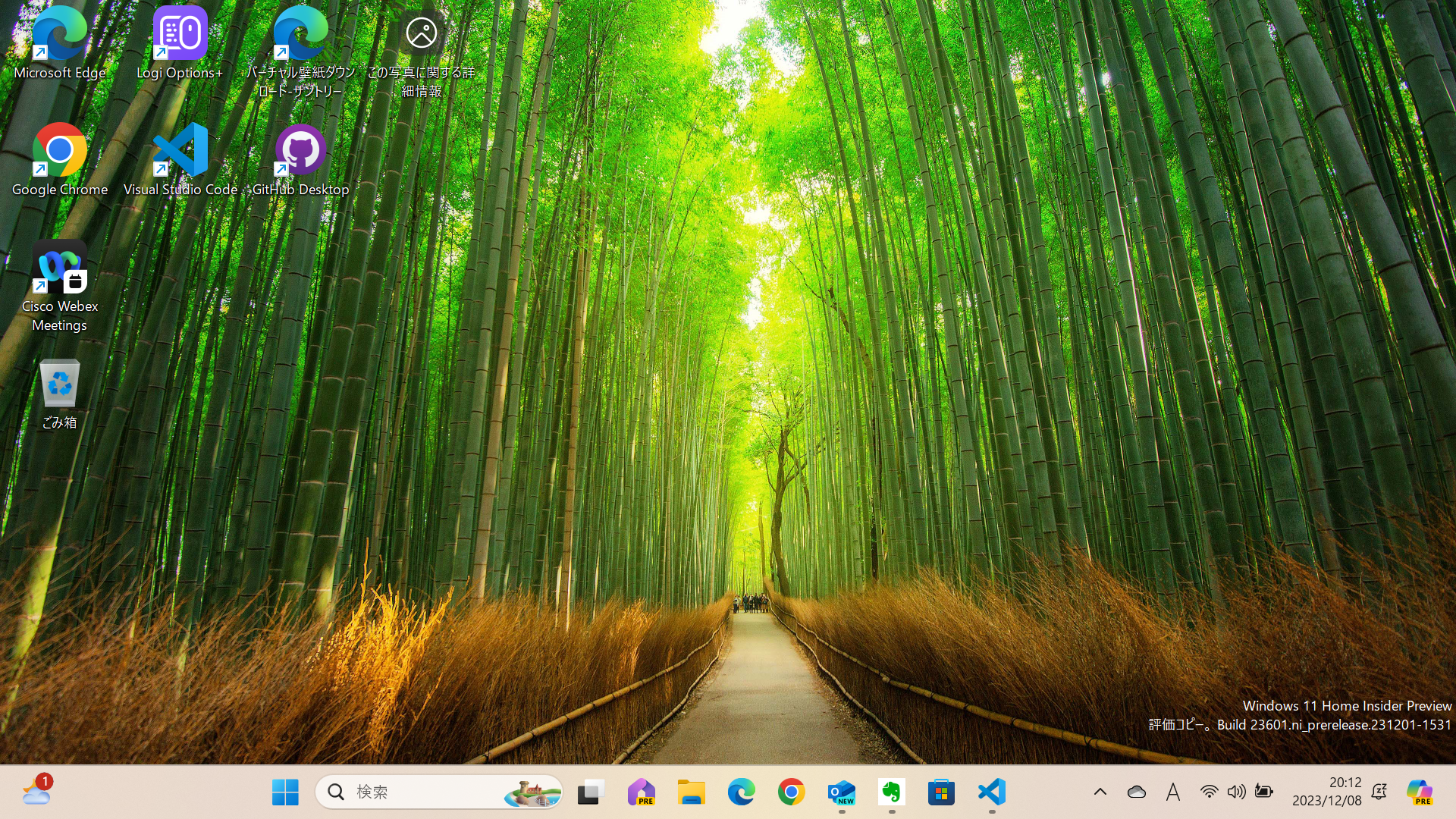Screen dimensions: 1456x819
Task: Click the 検索 taskbar search box
Action: click(x=439, y=792)
